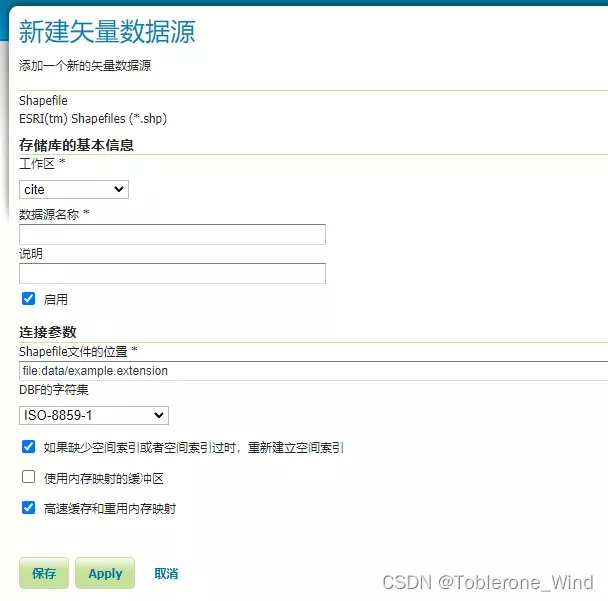Click the 存储库的基本信息 section heading
Viewport: 608px width, 601px height.
coord(76,145)
